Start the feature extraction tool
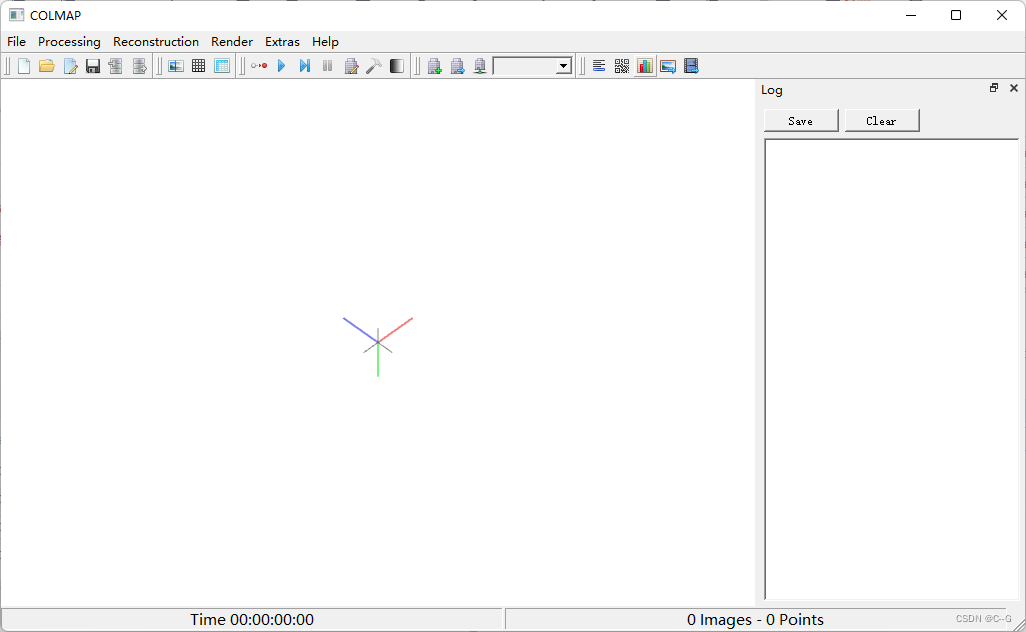1026x632 pixels. coord(176,65)
